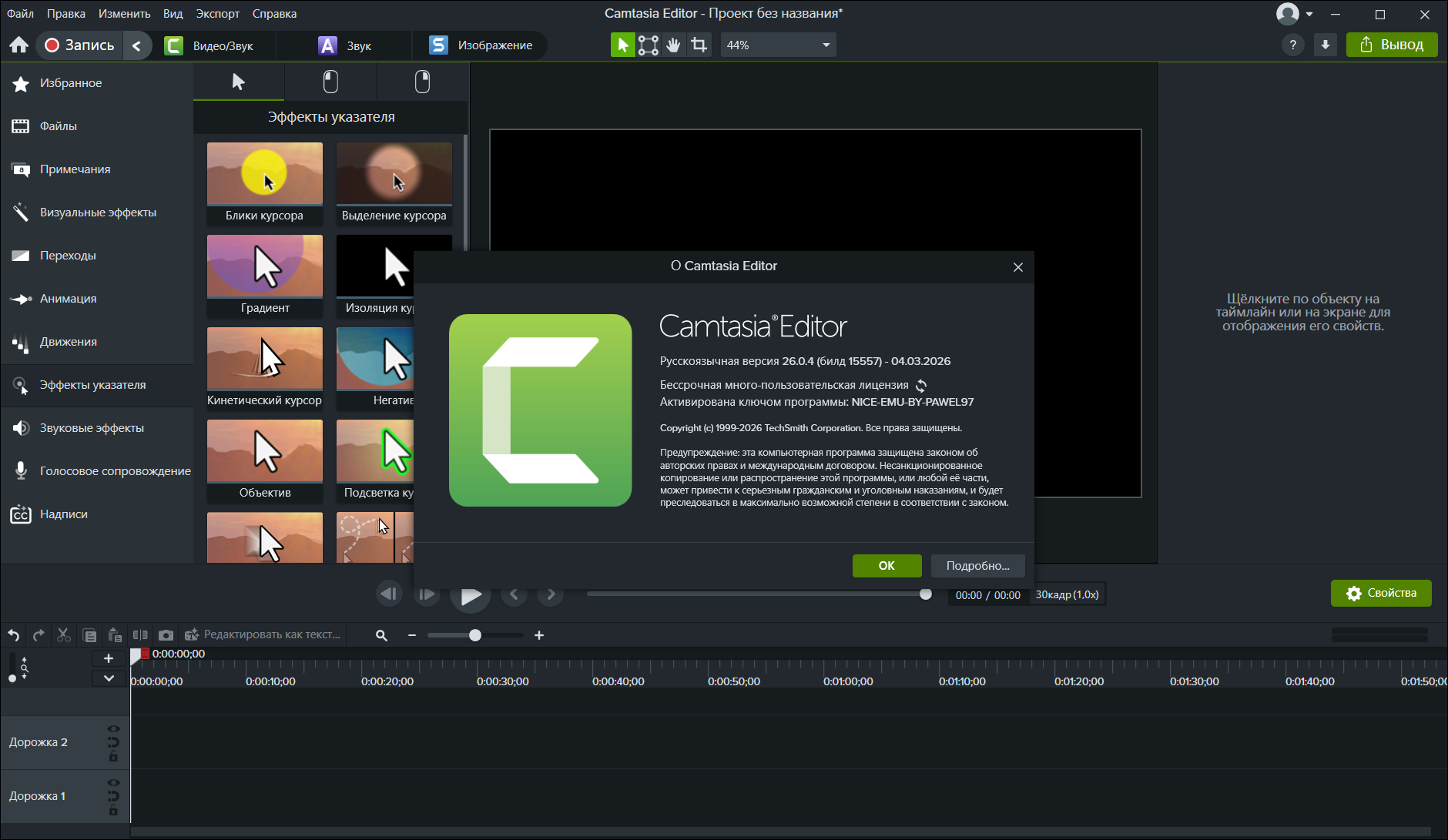Expand the track options chevron below plus button
This screenshot has width=1448, height=840.
pyautogui.click(x=109, y=678)
